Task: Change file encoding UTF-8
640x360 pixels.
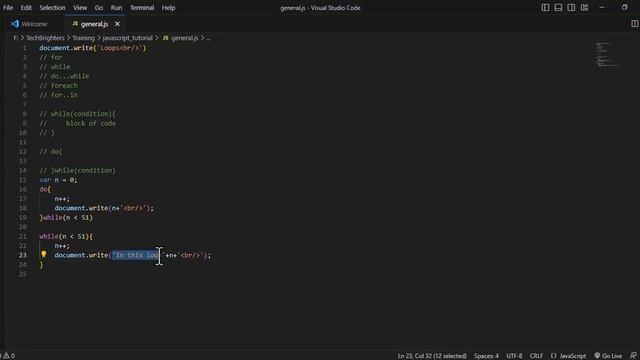Action: click(x=514, y=356)
